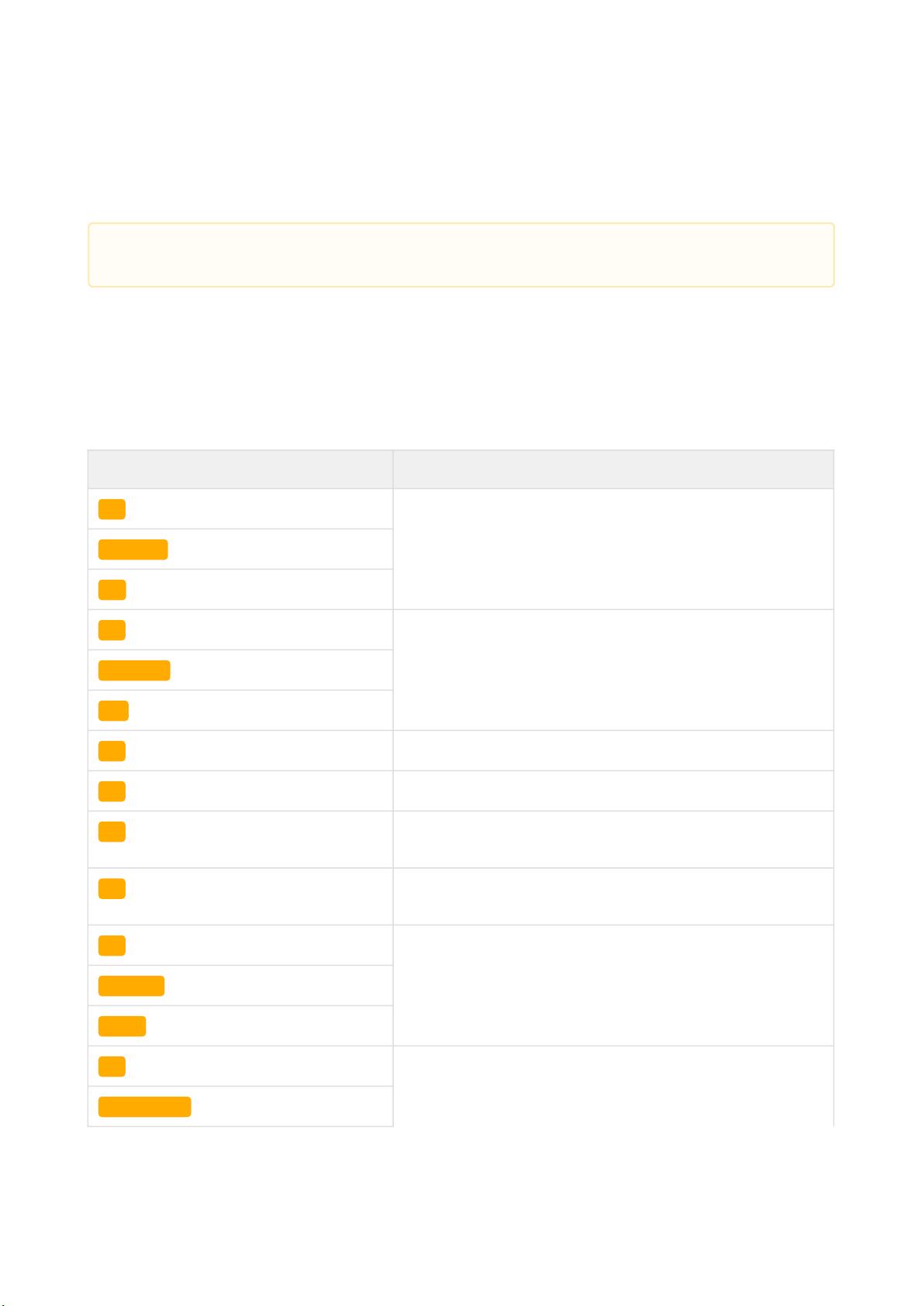Image resolution: width=924 pixels, height=1306 pixels.
Task: Click the first orange badge in the table
Action: [112, 509]
